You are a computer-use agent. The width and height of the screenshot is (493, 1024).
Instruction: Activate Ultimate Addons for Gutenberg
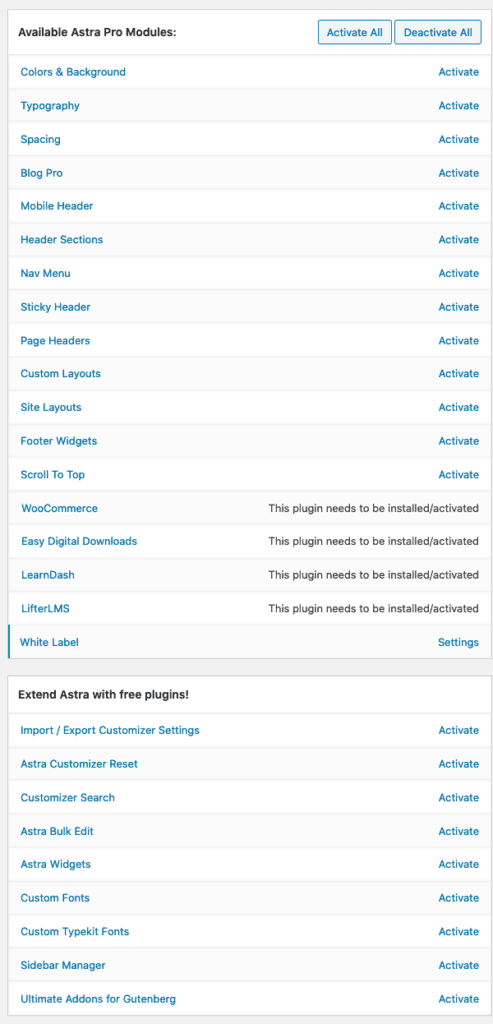click(x=458, y=999)
